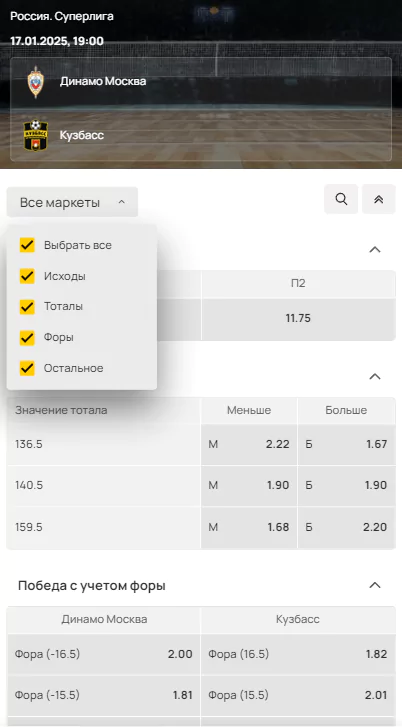Click the match date '17.01.2025, 19:00'
Viewport: 402px width, 727px height.
[x=57, y=41]
